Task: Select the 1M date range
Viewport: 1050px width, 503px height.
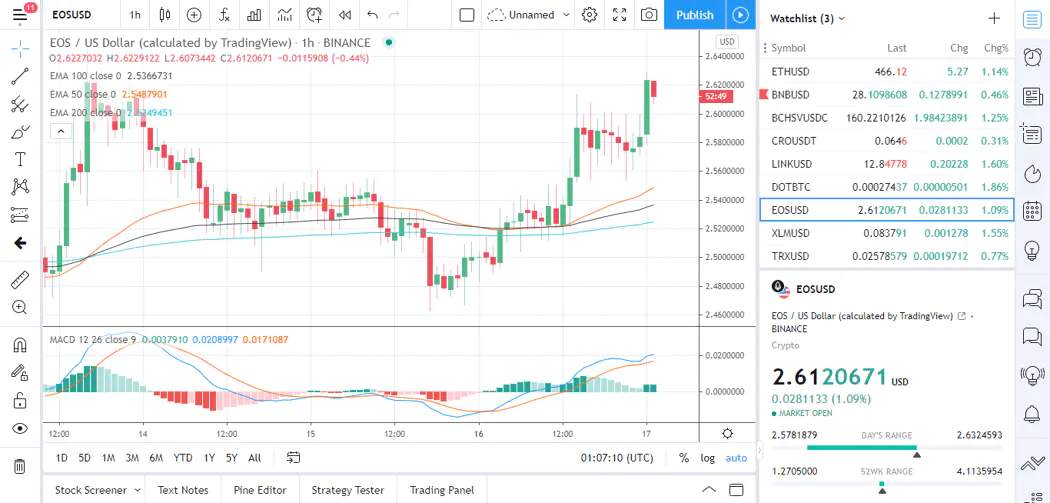Action: 108,458
